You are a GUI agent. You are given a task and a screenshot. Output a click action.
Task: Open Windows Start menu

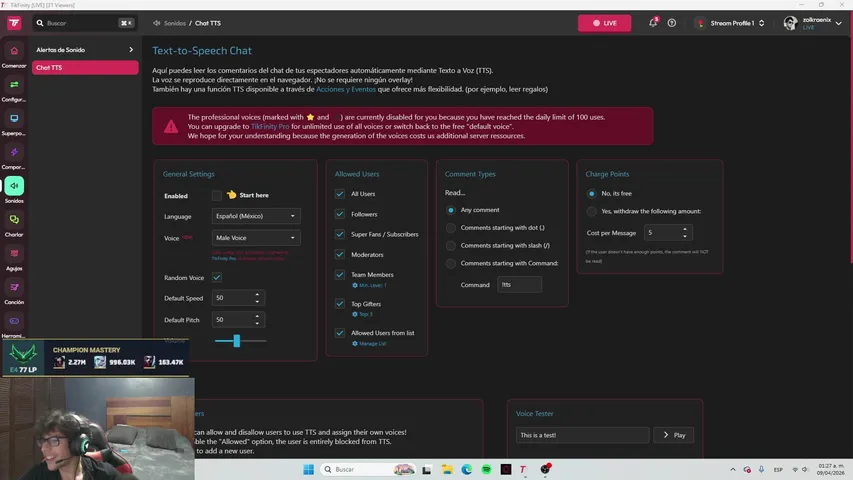click(x=308, y=469)
